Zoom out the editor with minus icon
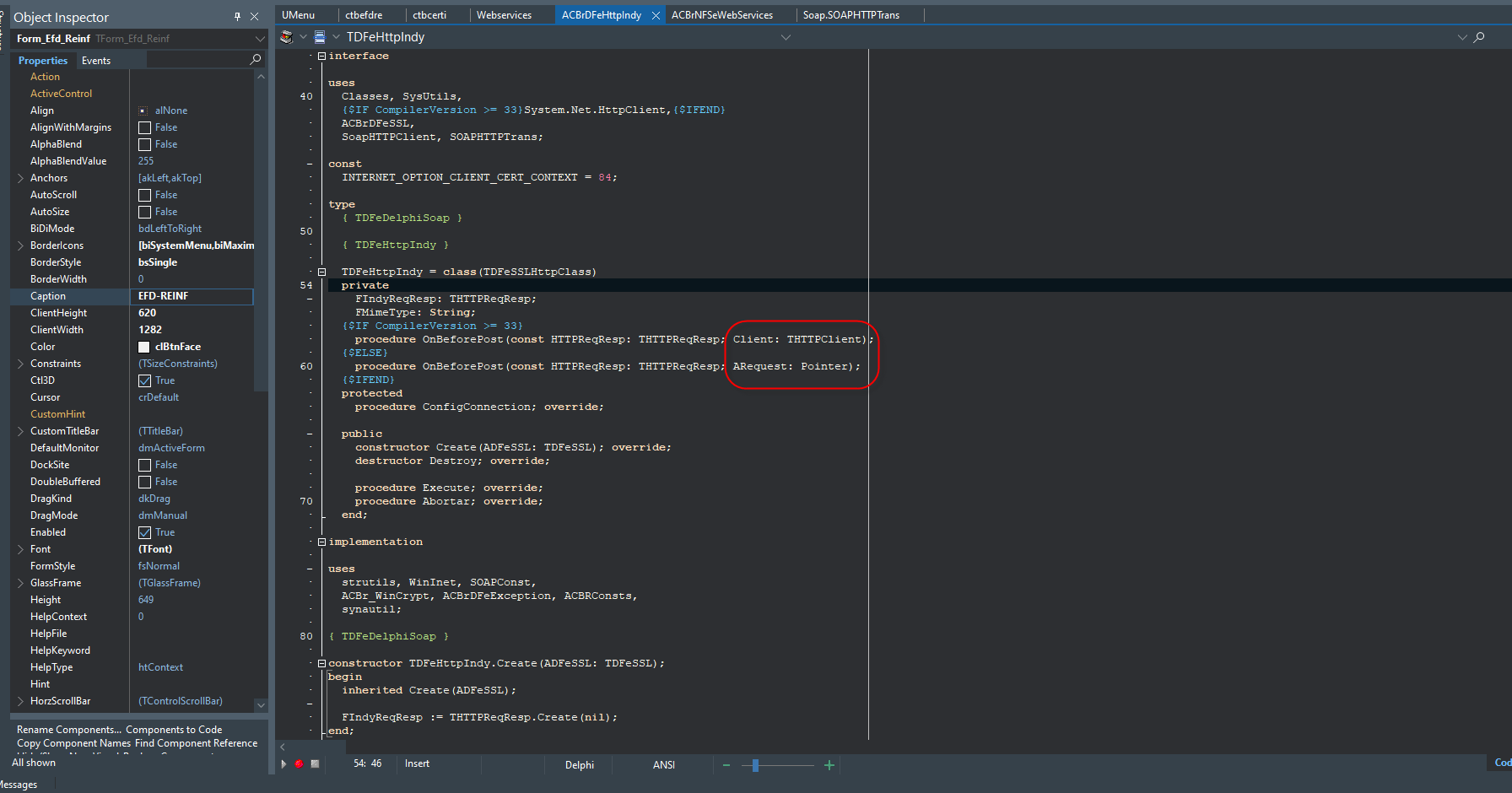Image resolution: width=1512 pixels, height=793 pixels. pyautogui.click(x=726, y=765)
